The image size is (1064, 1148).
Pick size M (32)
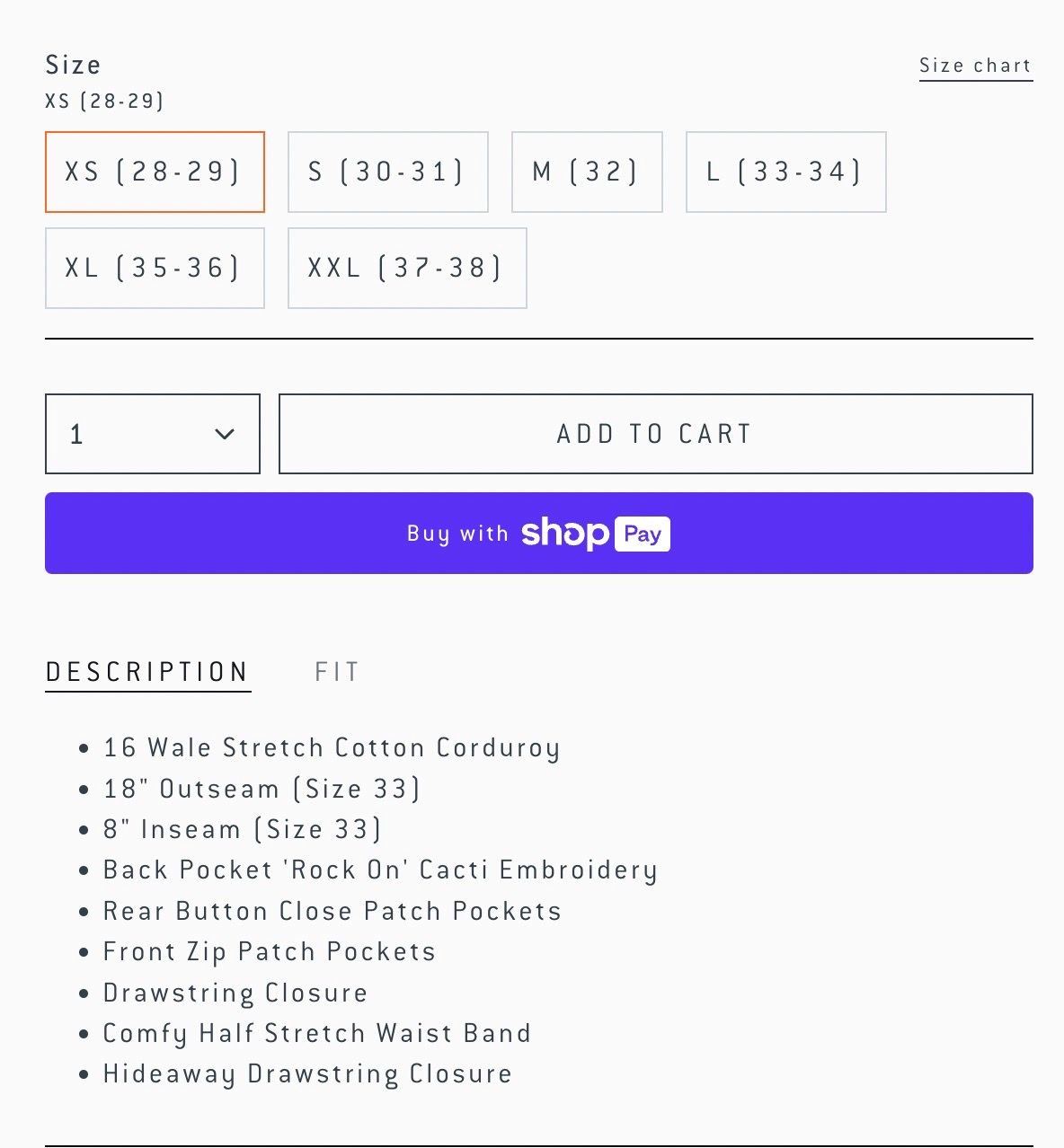pos(587,172)
